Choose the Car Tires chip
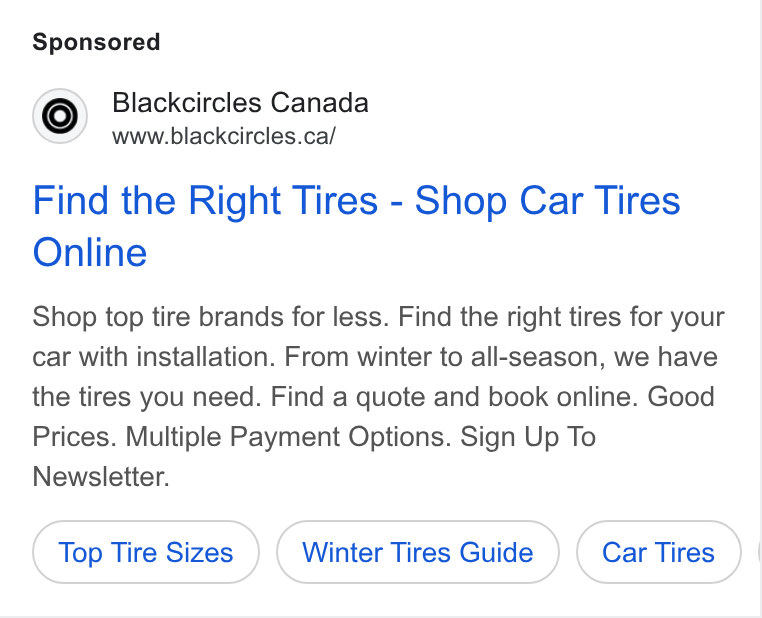The height and width of the screenshot is (618, 762). [x=658, y=552]
